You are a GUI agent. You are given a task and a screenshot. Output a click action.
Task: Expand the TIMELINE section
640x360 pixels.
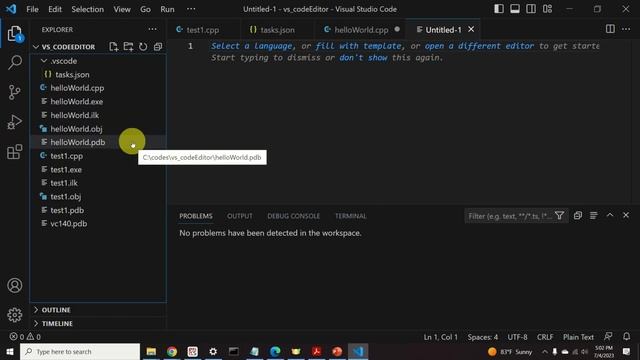(x=36, y=323)
